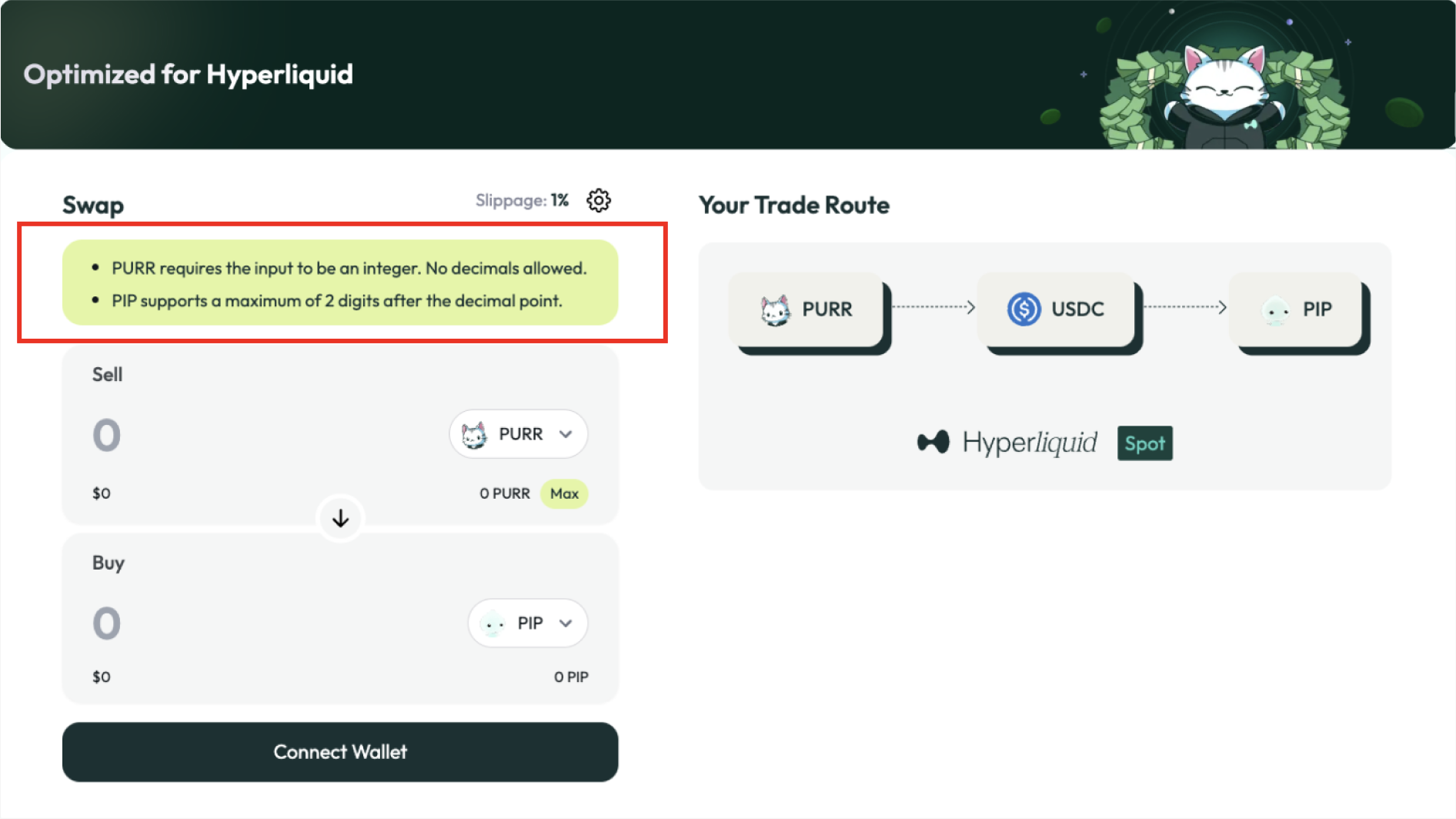Click the Slippage 1% label
This screenshot has width=1456, height=819.
pos(522,201)
